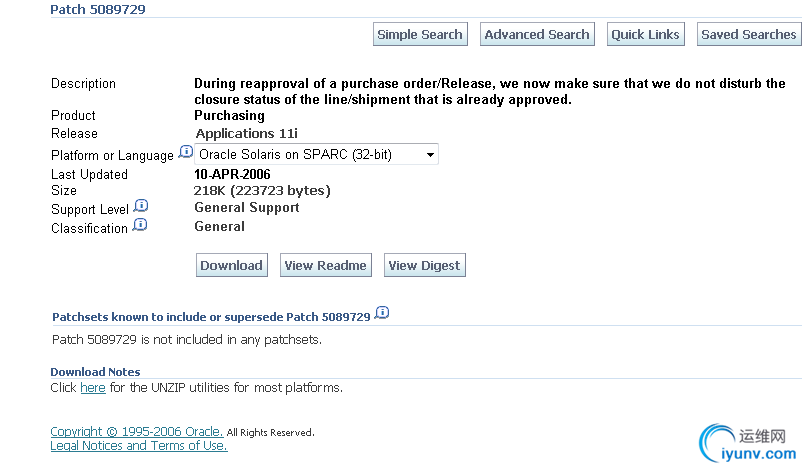The height and width of the screenshot is (470, 802).
Task: Click the View Digest button
Action: [424, 265]
